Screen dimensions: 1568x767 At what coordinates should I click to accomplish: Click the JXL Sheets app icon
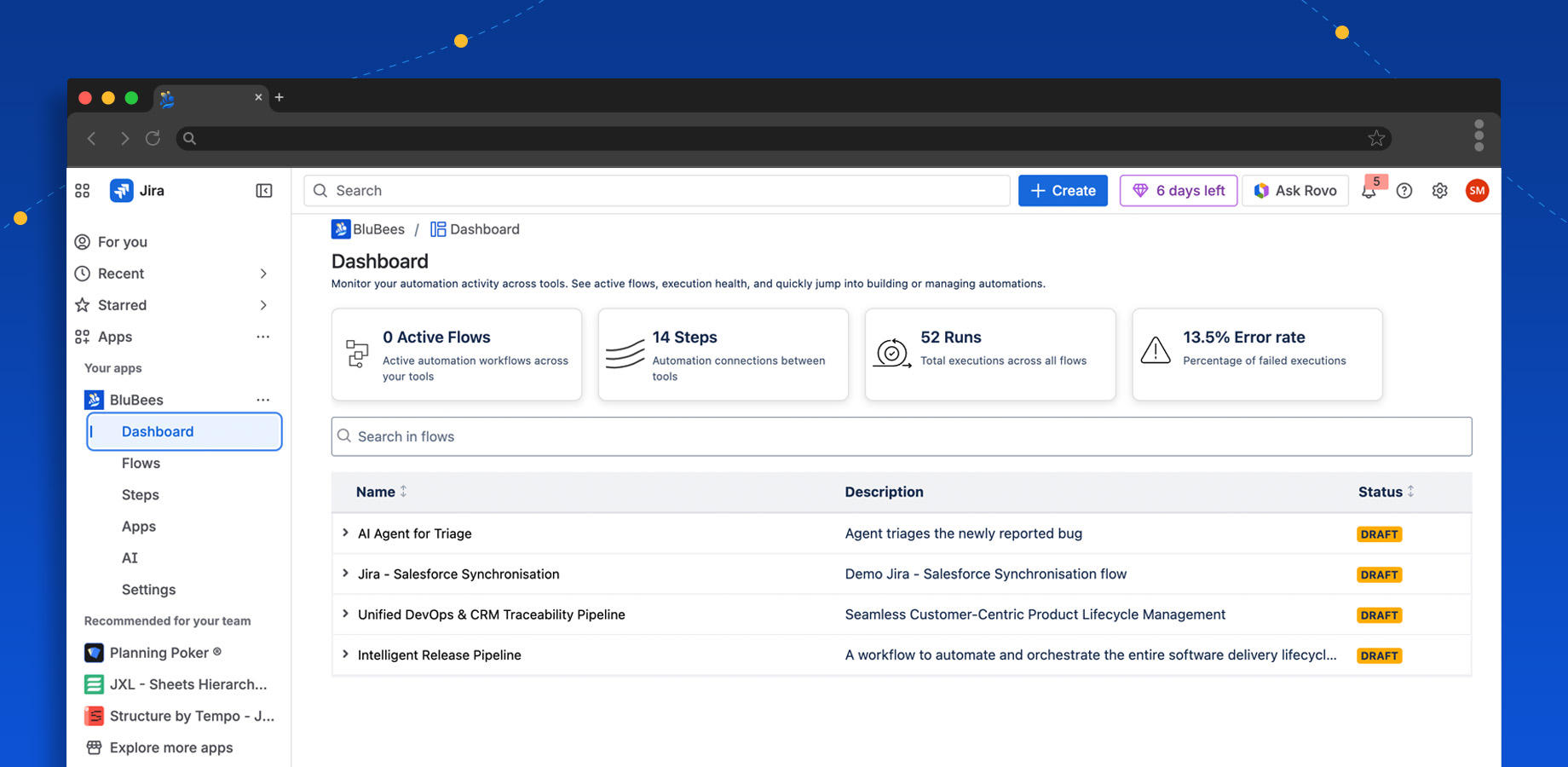pos(94,684)
